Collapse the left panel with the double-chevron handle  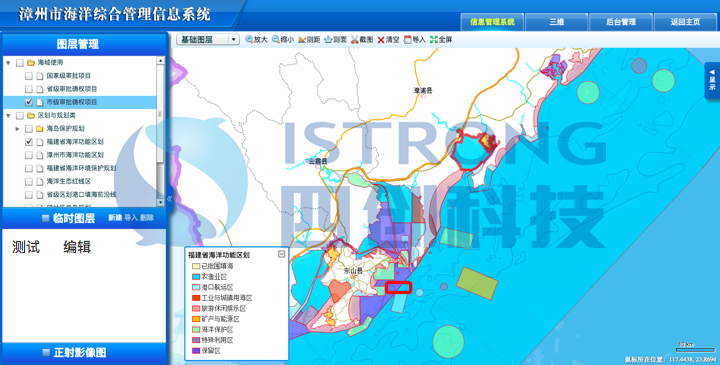tap(169, 198)
